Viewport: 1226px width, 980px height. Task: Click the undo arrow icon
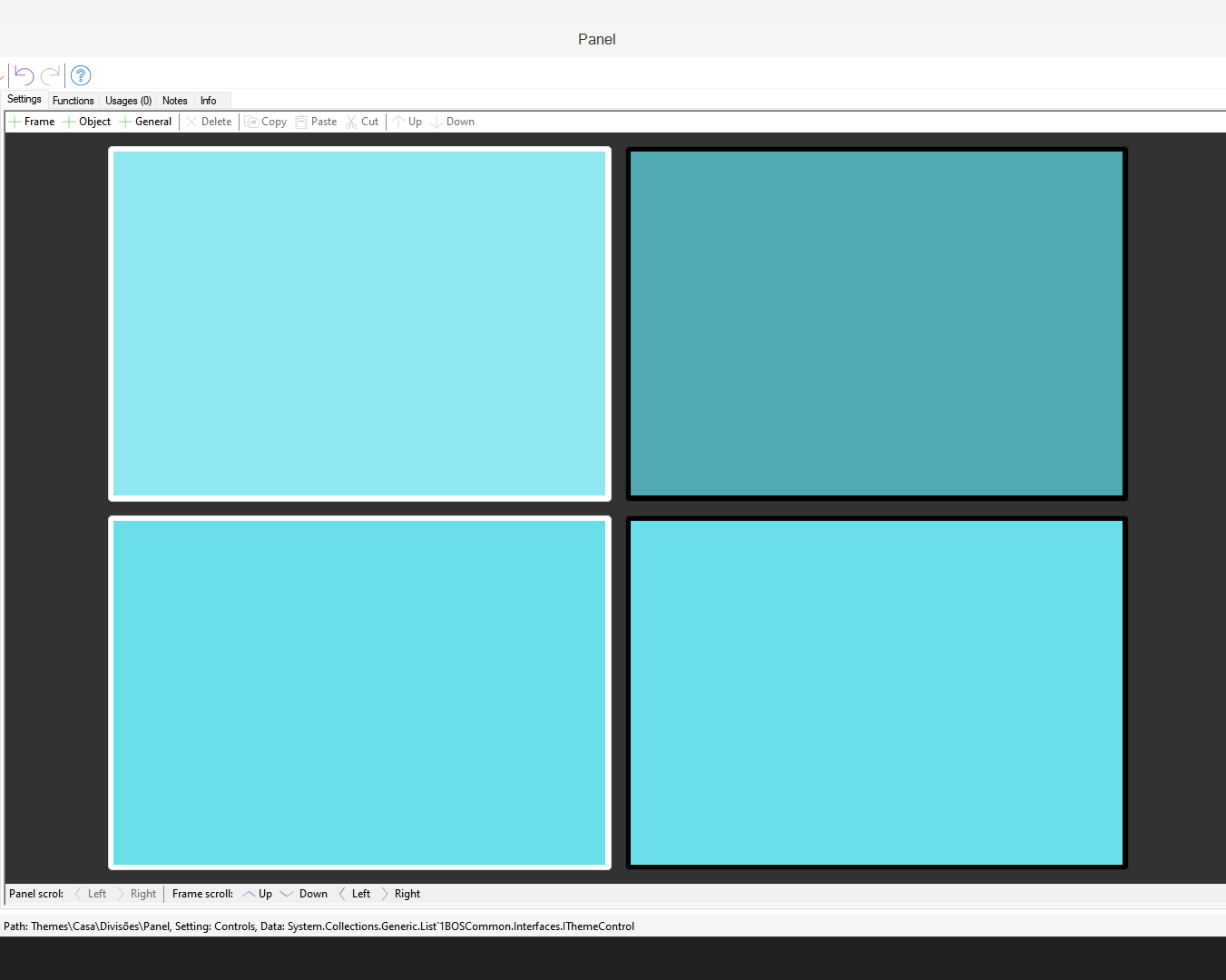25,75
